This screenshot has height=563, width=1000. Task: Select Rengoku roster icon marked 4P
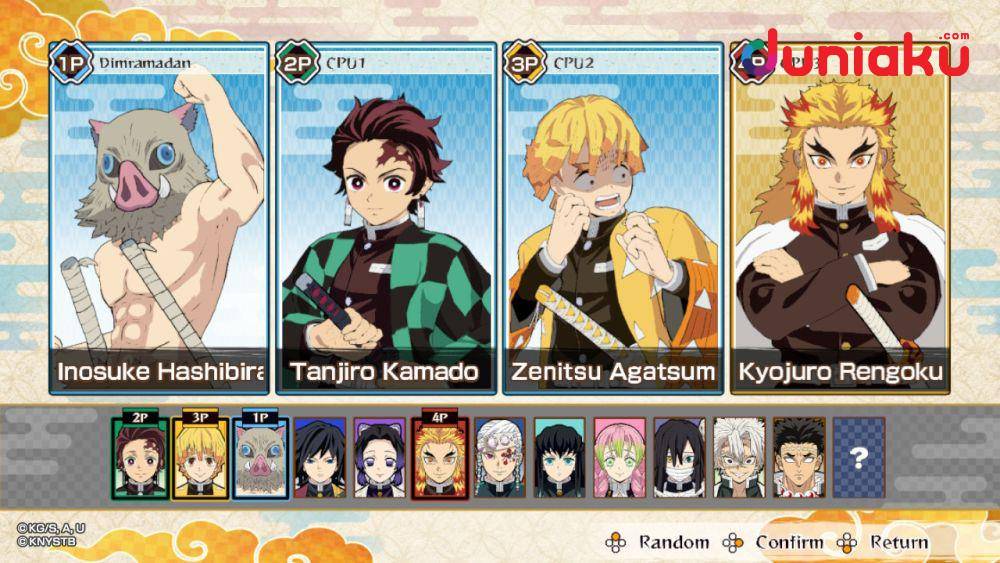(x=440, y=458)
